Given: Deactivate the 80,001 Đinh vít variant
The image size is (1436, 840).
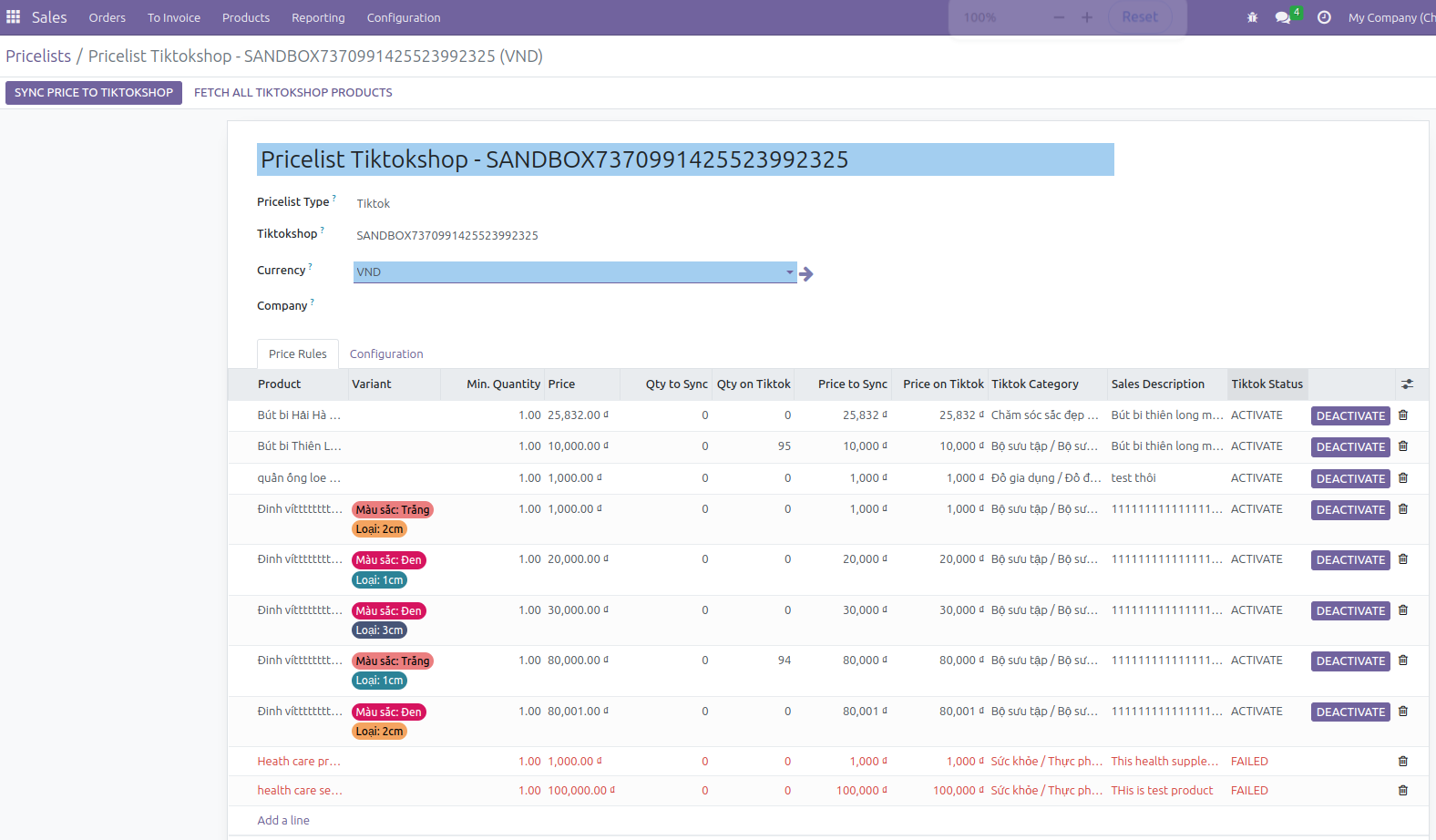Looking at the screenshot, I should (x=1349, y=712).
